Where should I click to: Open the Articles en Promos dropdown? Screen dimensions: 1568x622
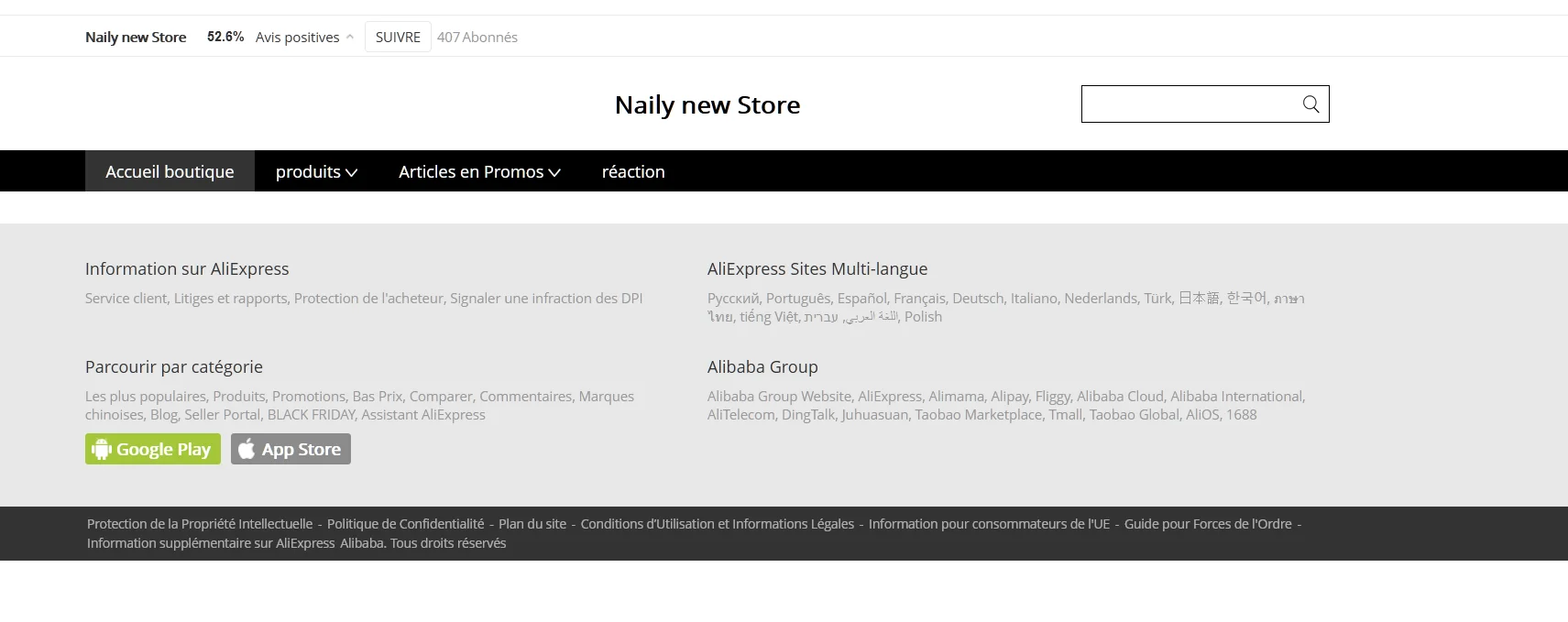pyautogui.click(x=479, y=171)
